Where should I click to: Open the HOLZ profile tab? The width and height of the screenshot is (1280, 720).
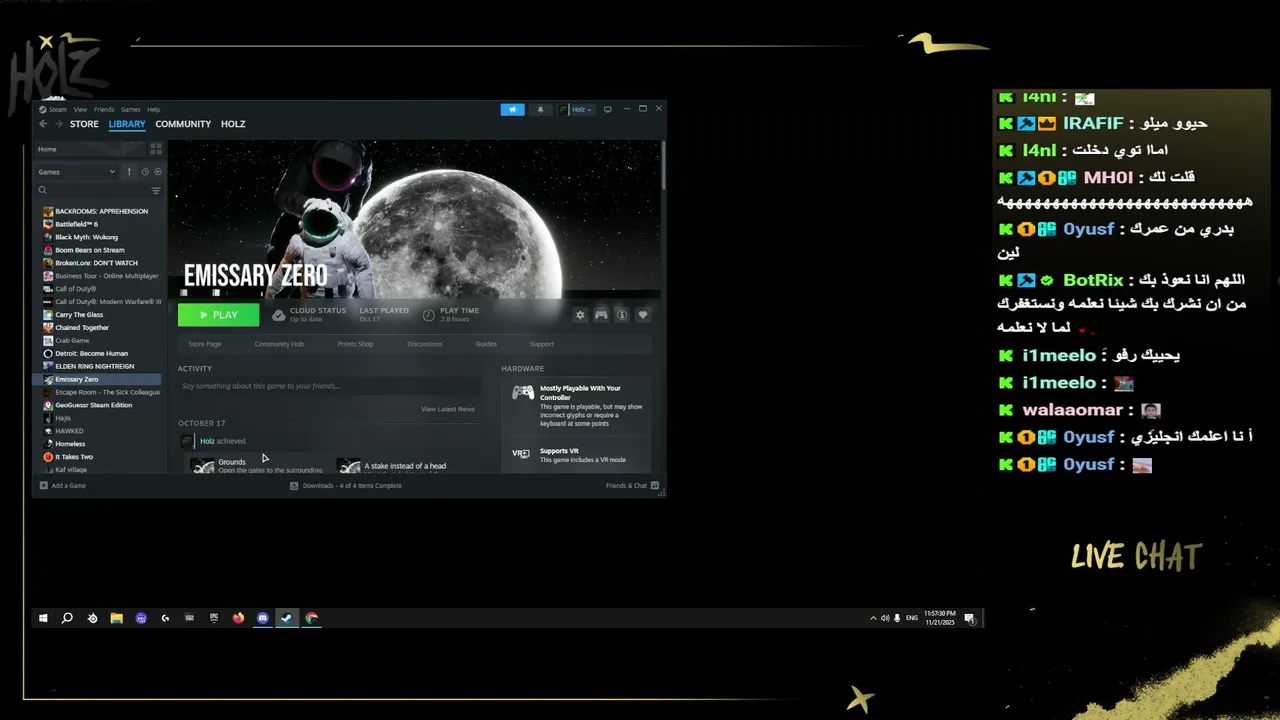pyautogui.click(x=233, y=124)
